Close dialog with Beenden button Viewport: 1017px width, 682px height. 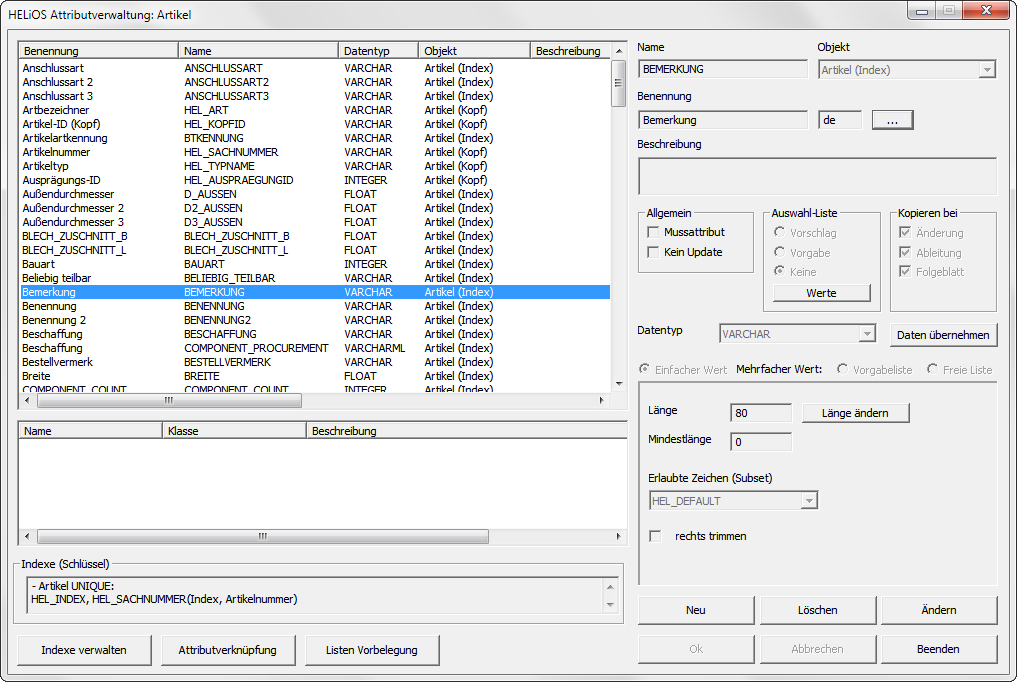pos(938,649)
